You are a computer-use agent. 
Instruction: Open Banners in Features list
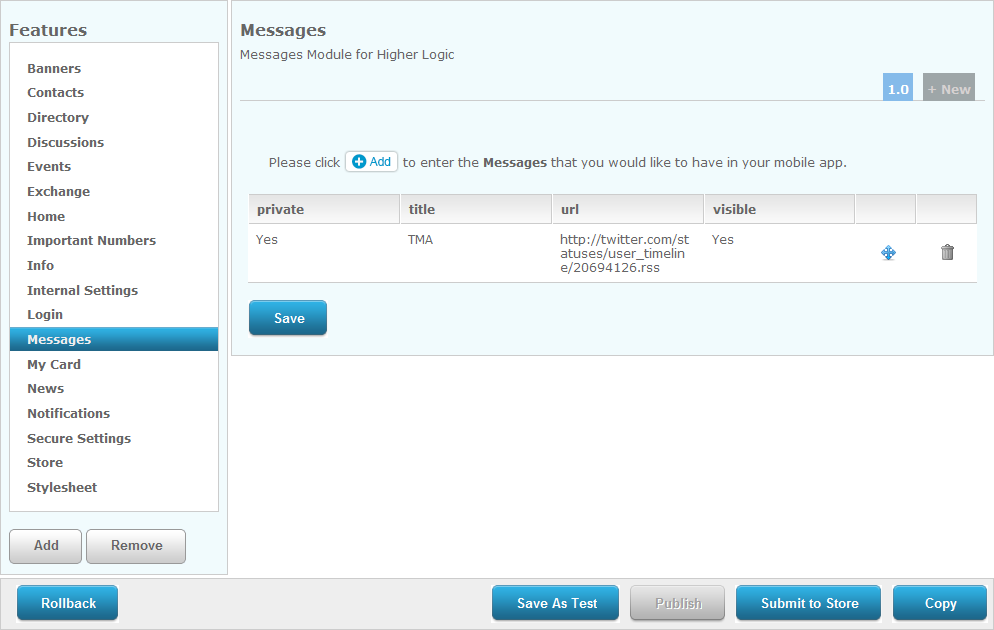click(54, 69)
